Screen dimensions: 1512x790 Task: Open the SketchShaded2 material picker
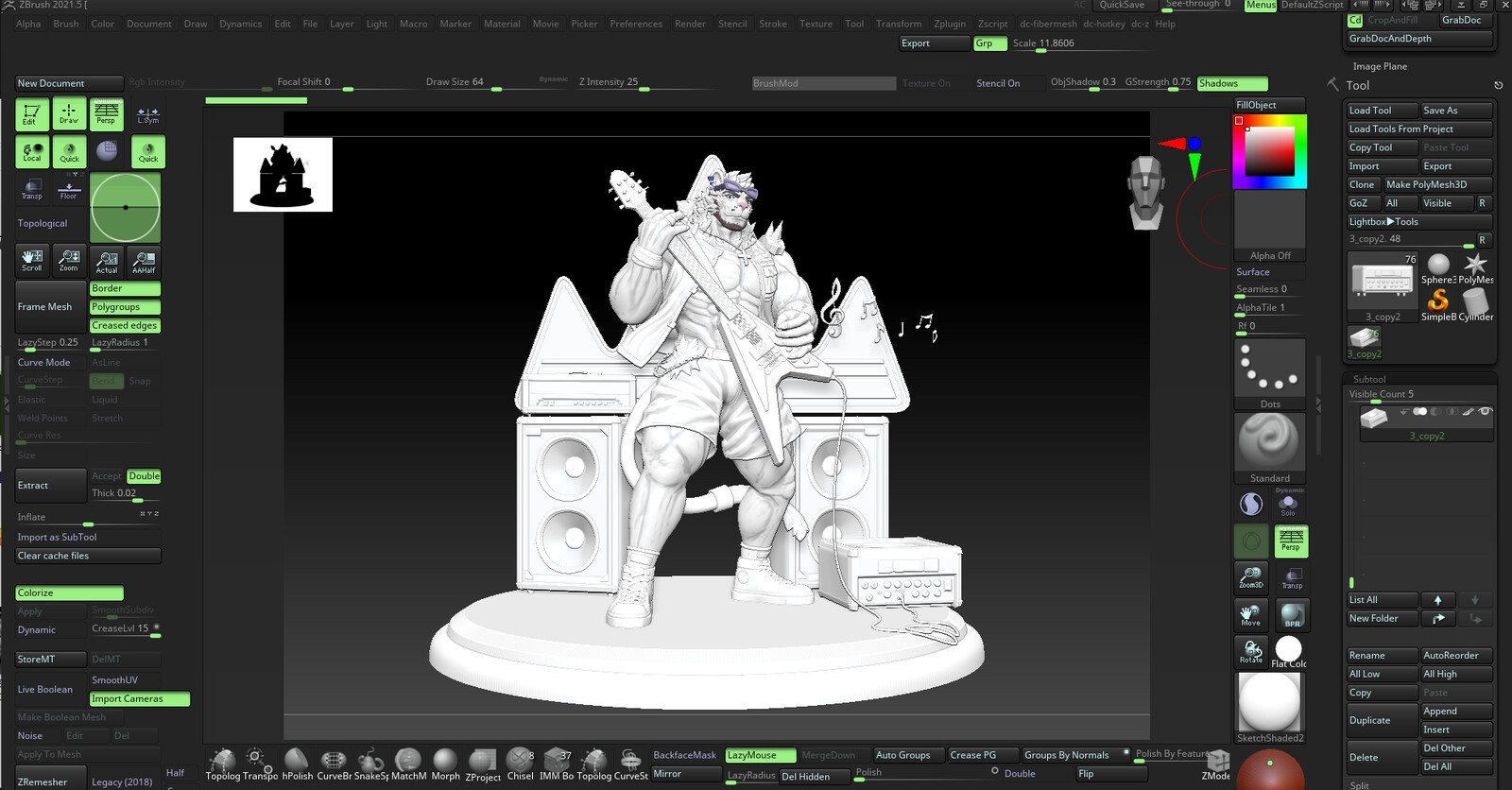[1270, 709]
